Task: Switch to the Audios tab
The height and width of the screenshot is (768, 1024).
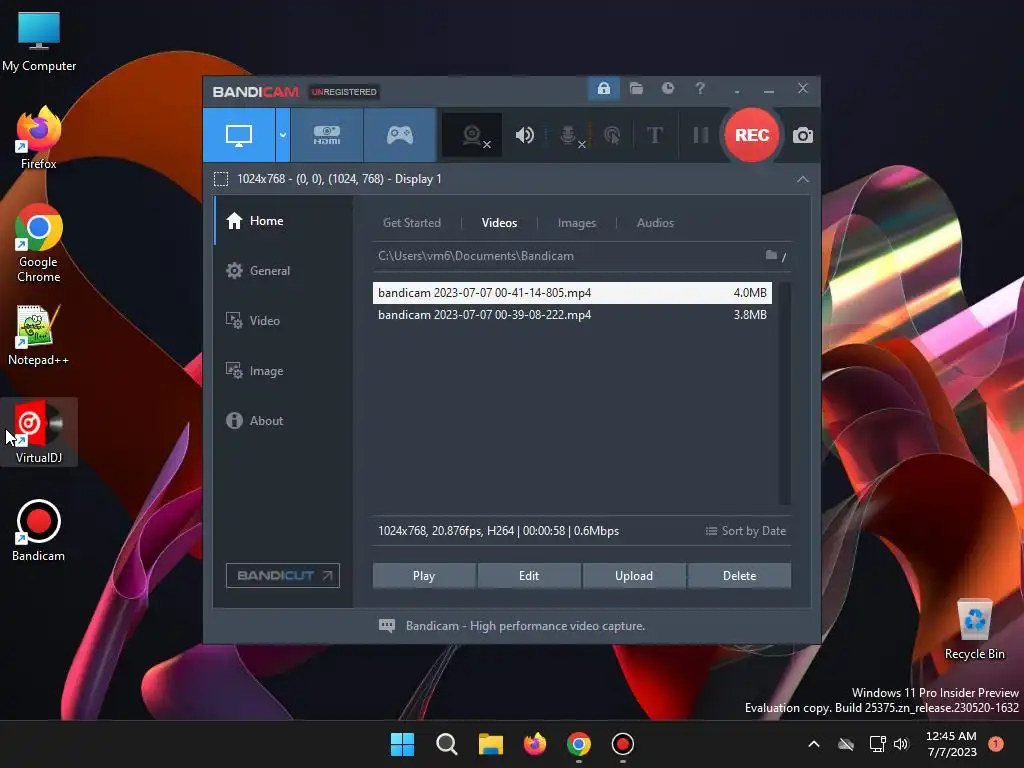Action: tap(655, 223)
